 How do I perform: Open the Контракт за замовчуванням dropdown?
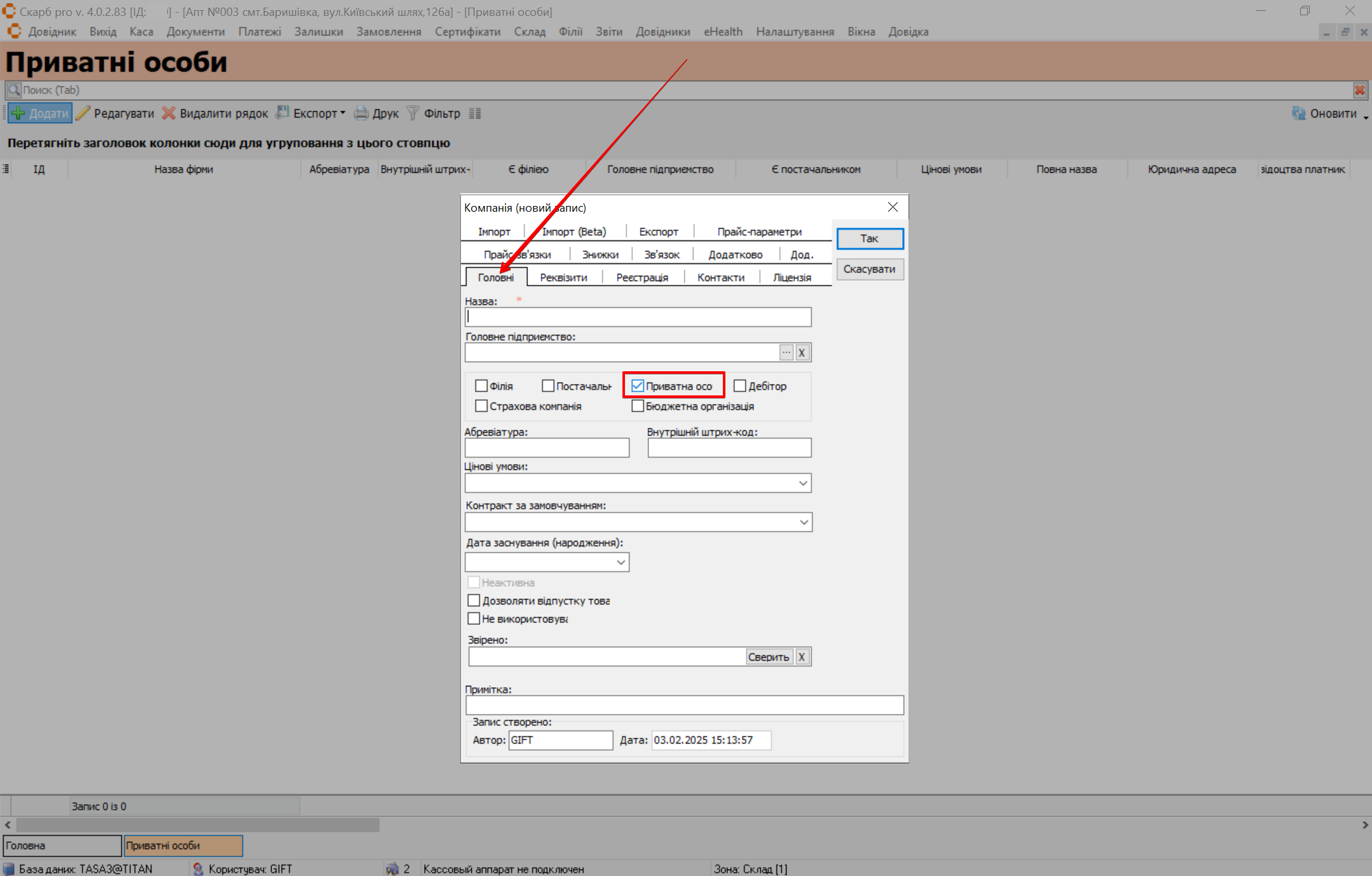[804, 523]
